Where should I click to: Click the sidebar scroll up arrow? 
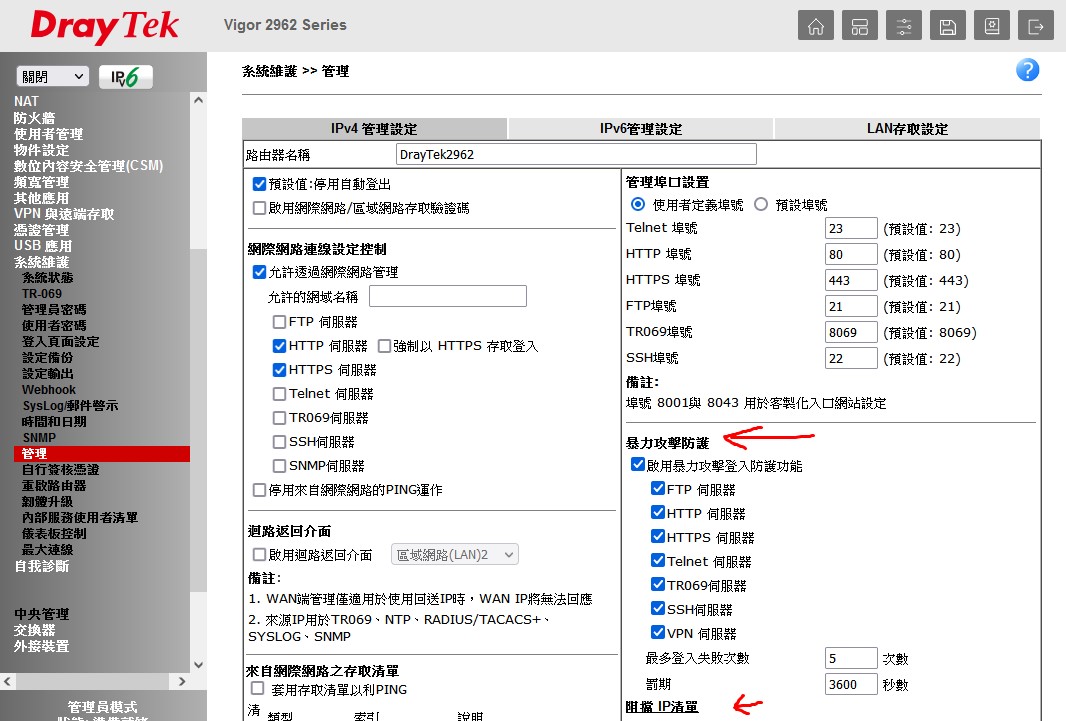(198, 101)
